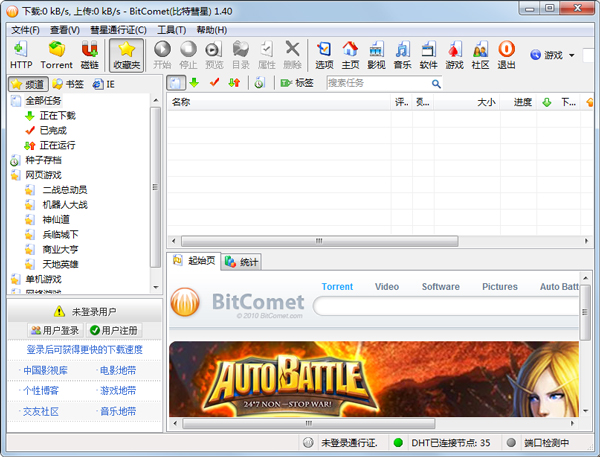This screenshot has height=457, width=600.
Task: Filter tasks by completed red checkmark
Action: coord(215,82)
